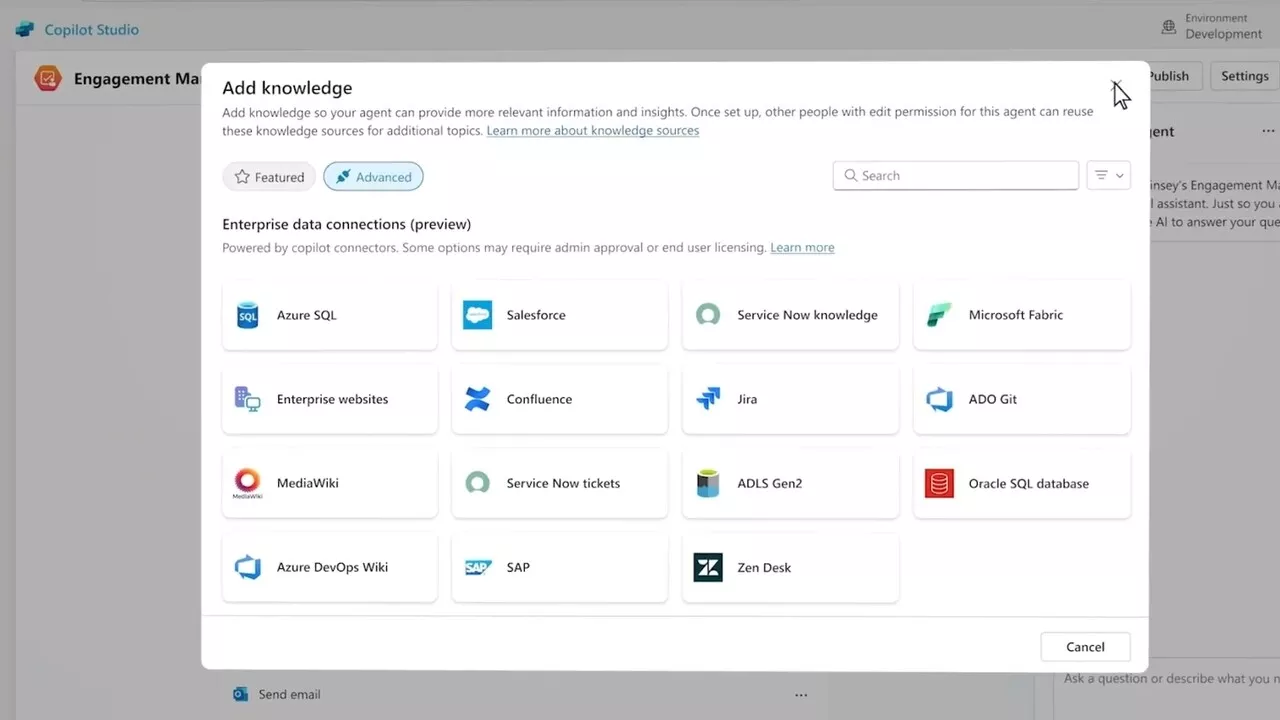Select the Zen Desk label
Image resolution: width=1280 pixels, height=720 pixels.
click(x=764, y=567)
